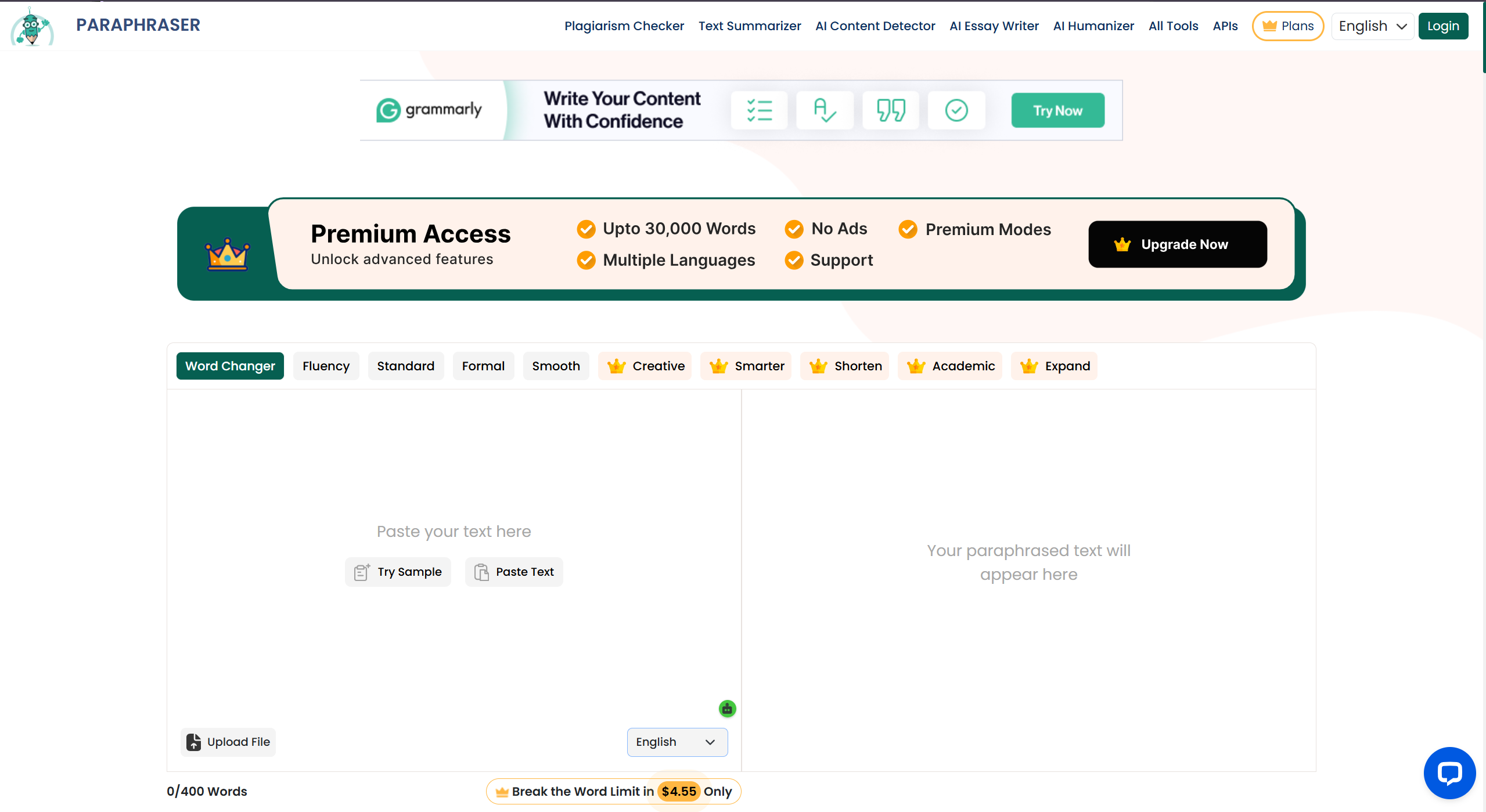Click the PARAPHRASER site title
Viewport: 1486px width, 812px height.
(x=138, y=25)
